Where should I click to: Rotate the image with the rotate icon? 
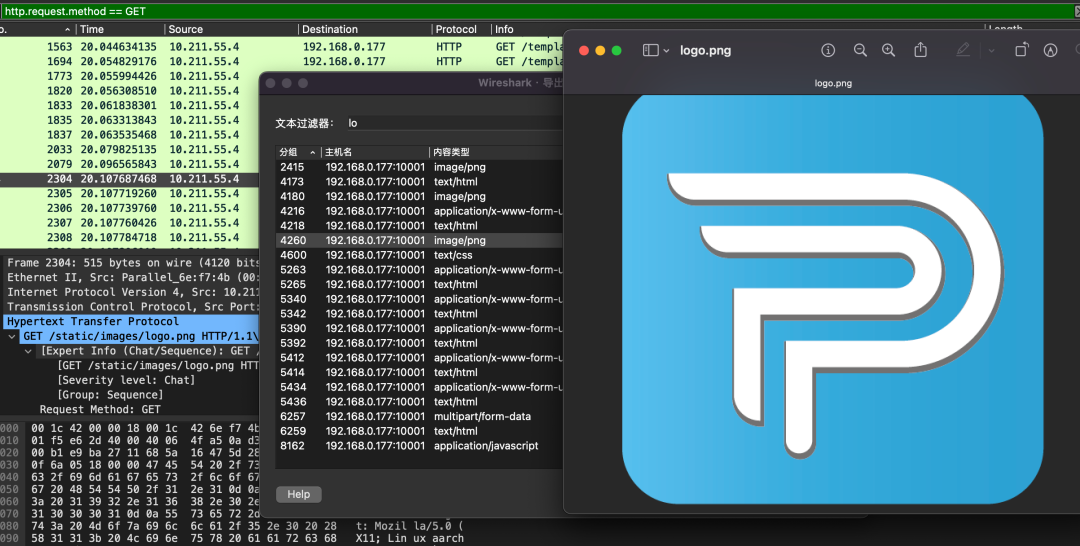(x=1021, y=50)
